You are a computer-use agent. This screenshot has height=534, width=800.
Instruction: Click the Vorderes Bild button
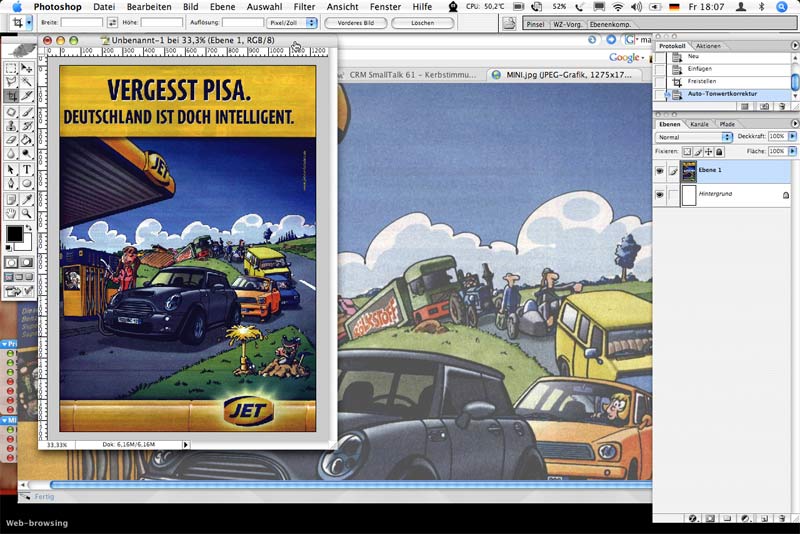pyautogui.click(x=355, y=22)
